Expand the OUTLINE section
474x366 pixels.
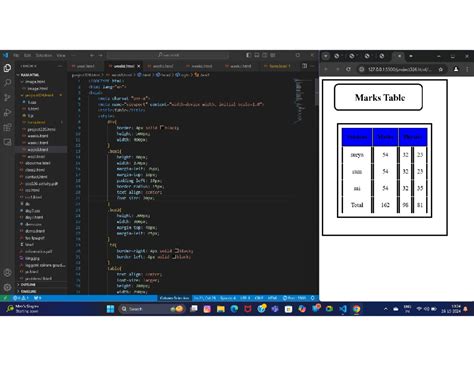28,285
